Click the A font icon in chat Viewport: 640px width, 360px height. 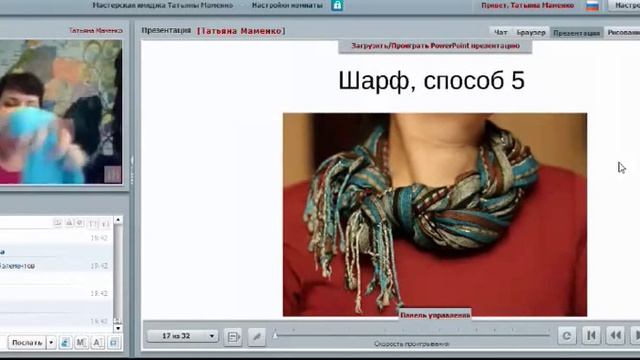click(x=98, y=342)
